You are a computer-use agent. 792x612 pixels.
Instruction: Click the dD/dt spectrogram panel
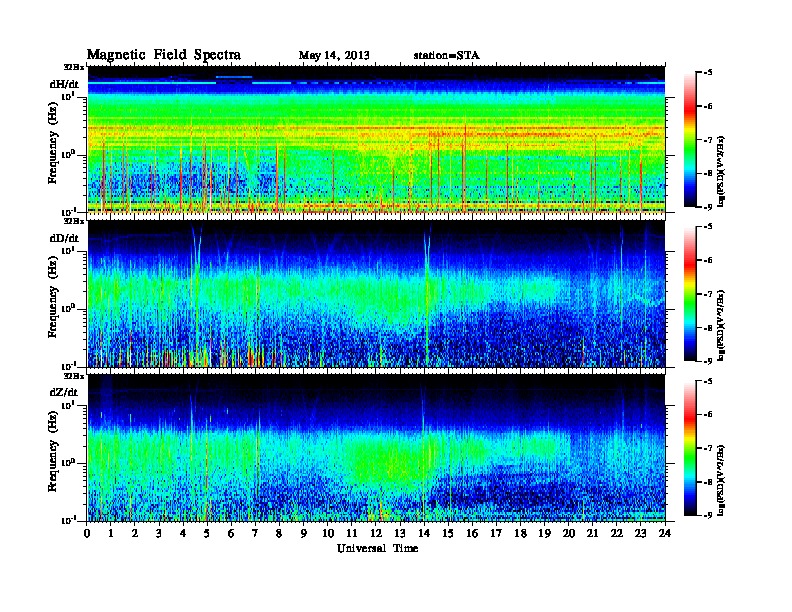(376, 294)
